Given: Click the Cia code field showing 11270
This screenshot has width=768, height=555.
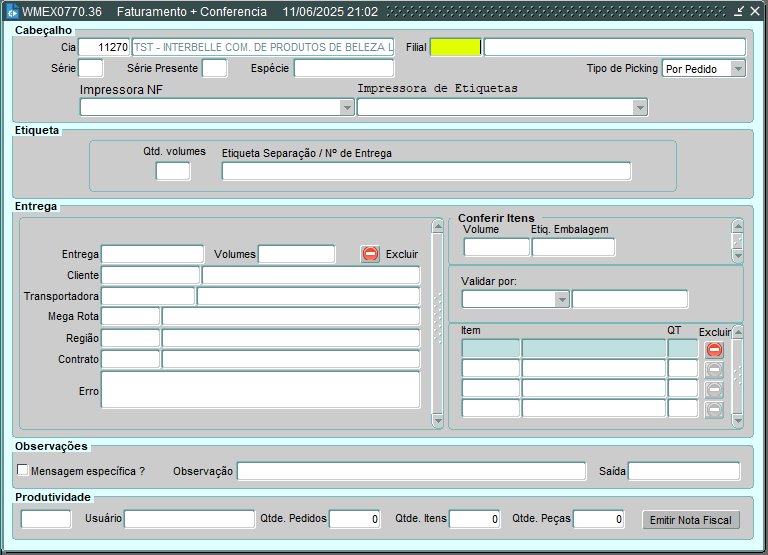Looking at the screenshot, I should point(104,47).
